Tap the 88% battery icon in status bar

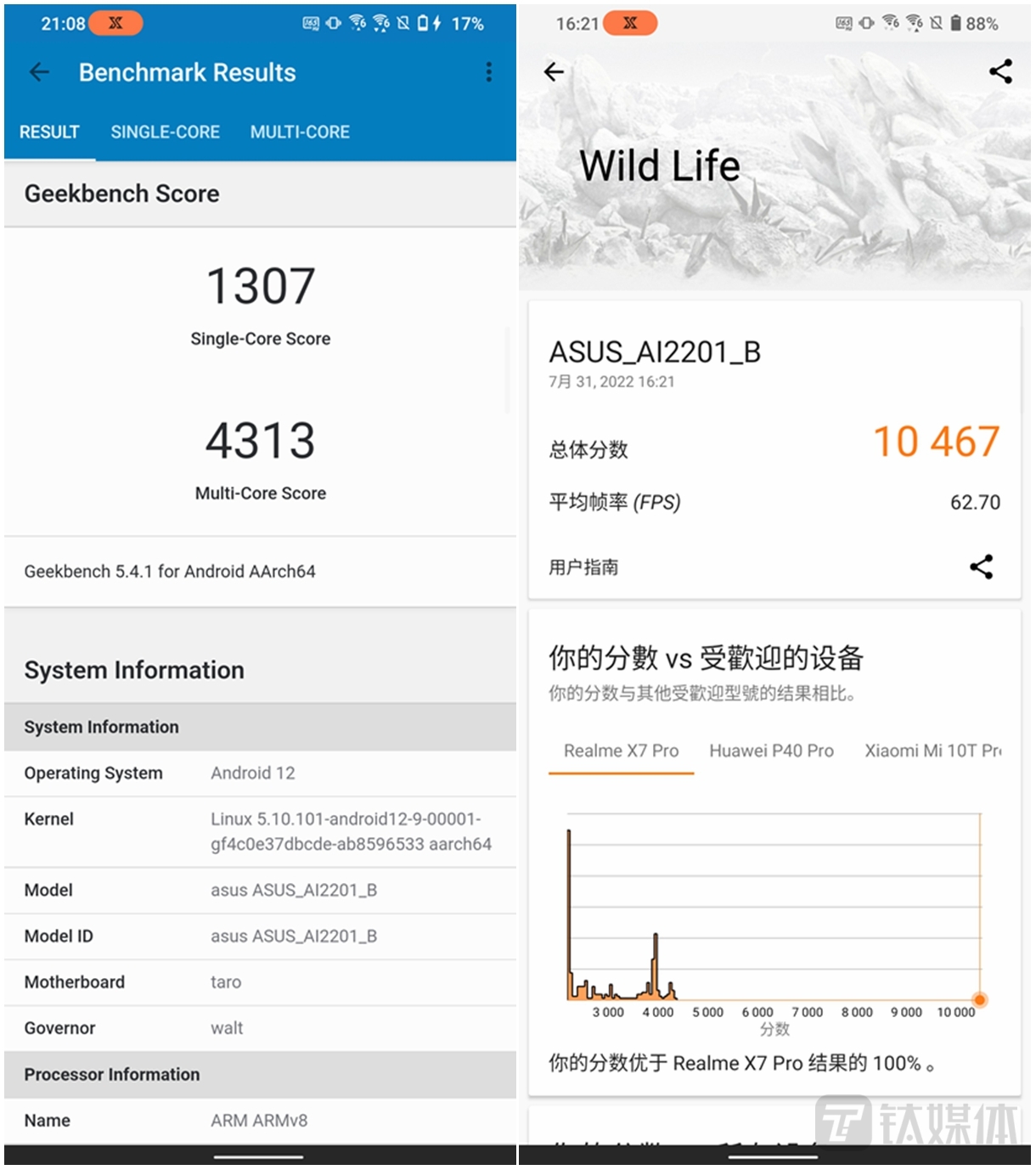[956, 24]
